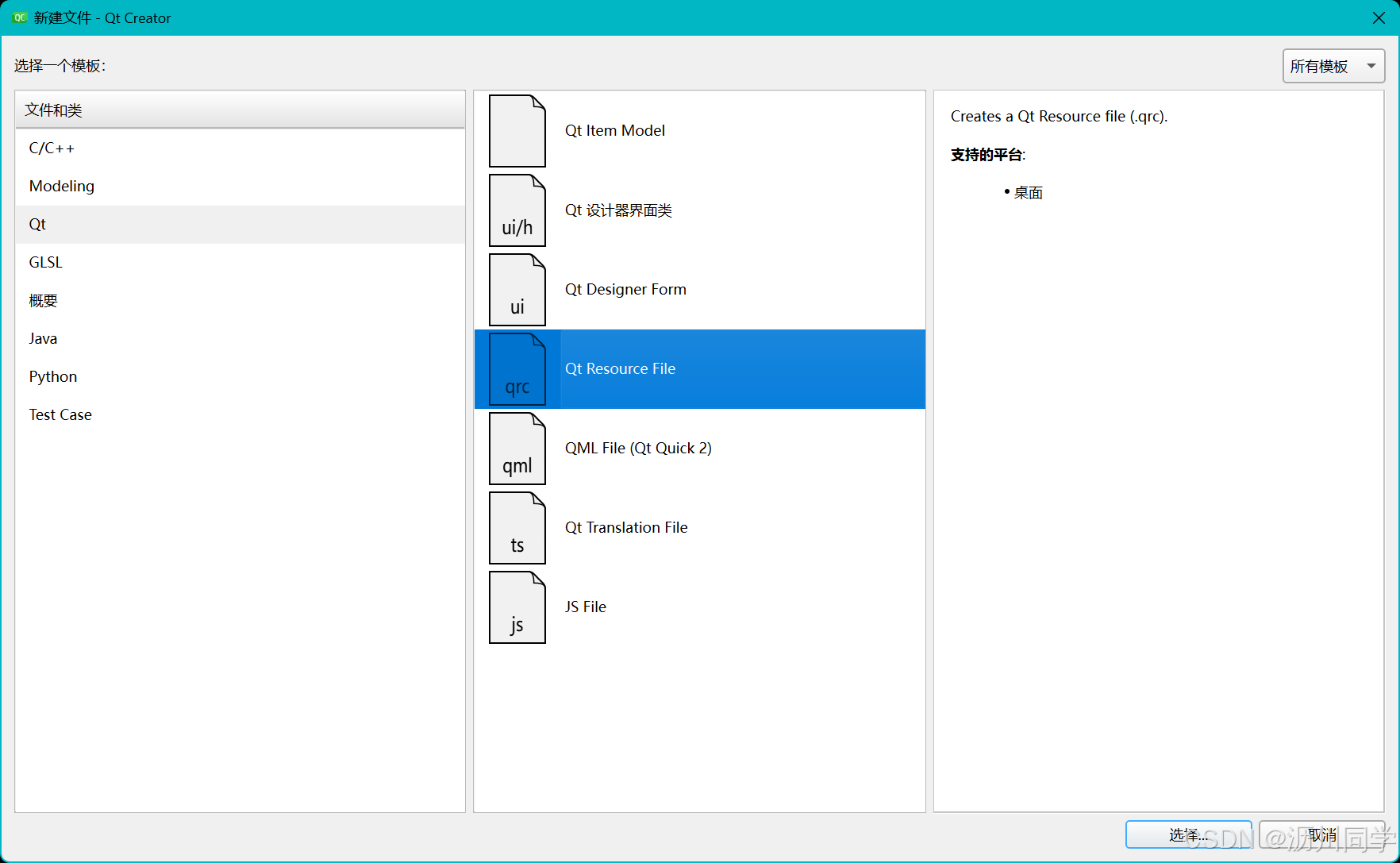The image size is (1400, 863).
Task: Click the Qt Item Model file icon
Action: [517, 131]
